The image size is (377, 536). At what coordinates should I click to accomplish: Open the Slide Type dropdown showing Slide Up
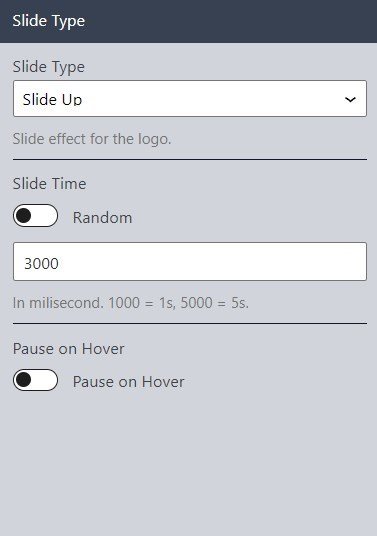coord(190,99)
